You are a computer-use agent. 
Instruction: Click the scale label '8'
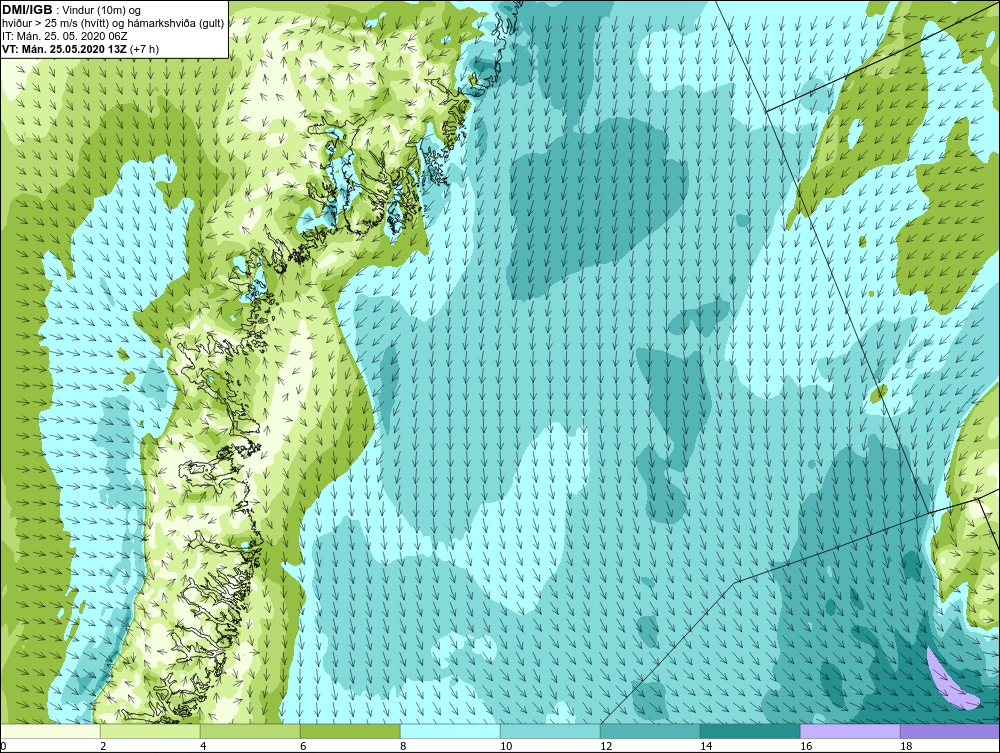tap(403, 746)
